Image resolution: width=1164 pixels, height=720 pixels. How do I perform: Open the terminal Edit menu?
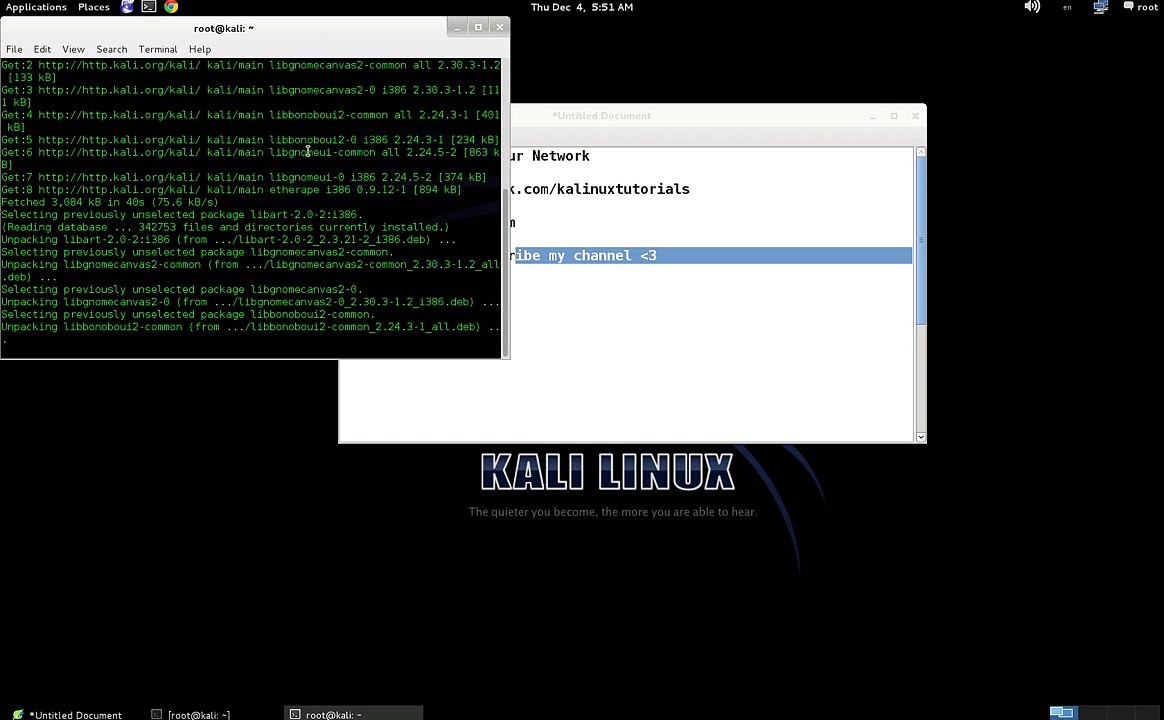pyautogui.click(x=42, y=49)
